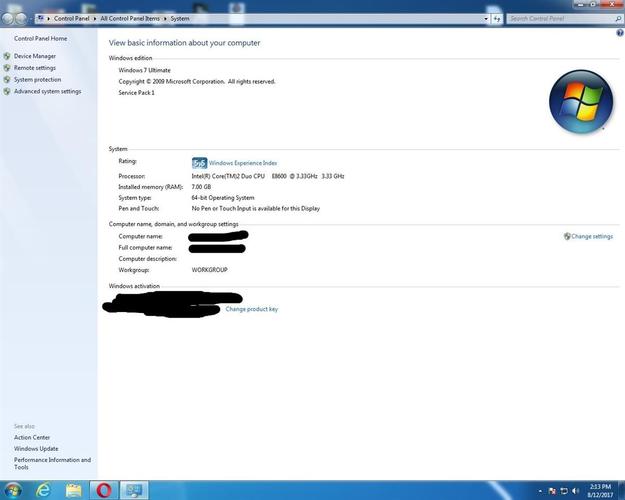Image resolution: width=625 pixels, height=500 pixels.
Task: Click the 'Service Pack 1' text
Action: (x=136, y=93)
